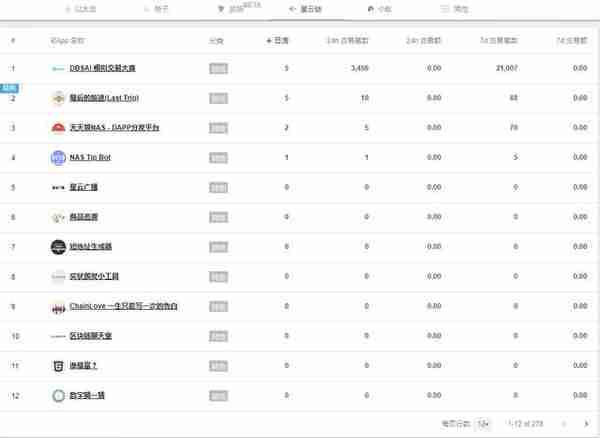Screen dimensions: 600x438
Task: Switch to the 小蚁 tab
Action: point(380,9)
